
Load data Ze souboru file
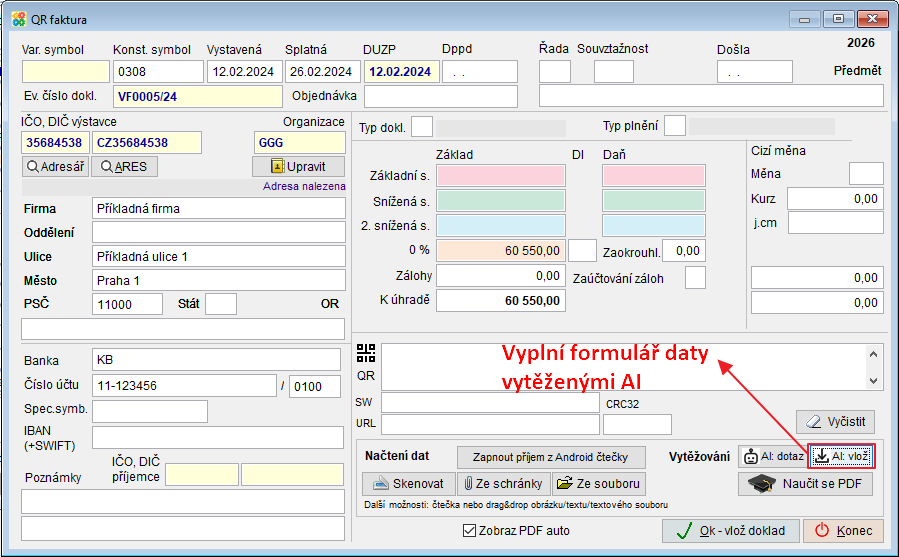pos(599,484)
